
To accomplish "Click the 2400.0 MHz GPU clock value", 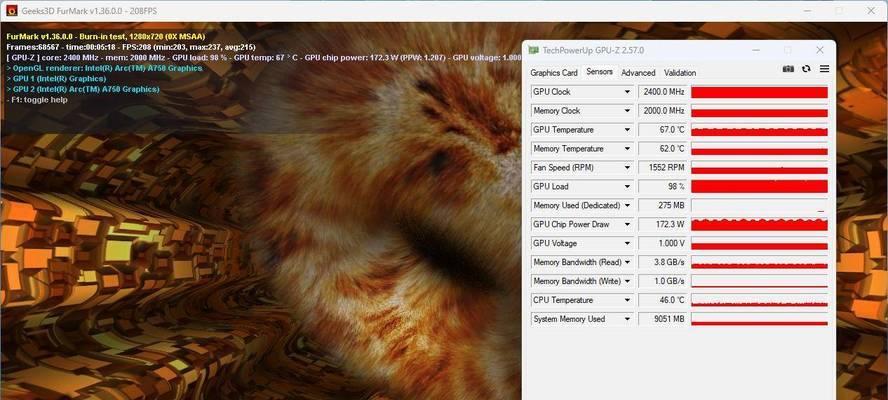I will click(x=663, y=92).
